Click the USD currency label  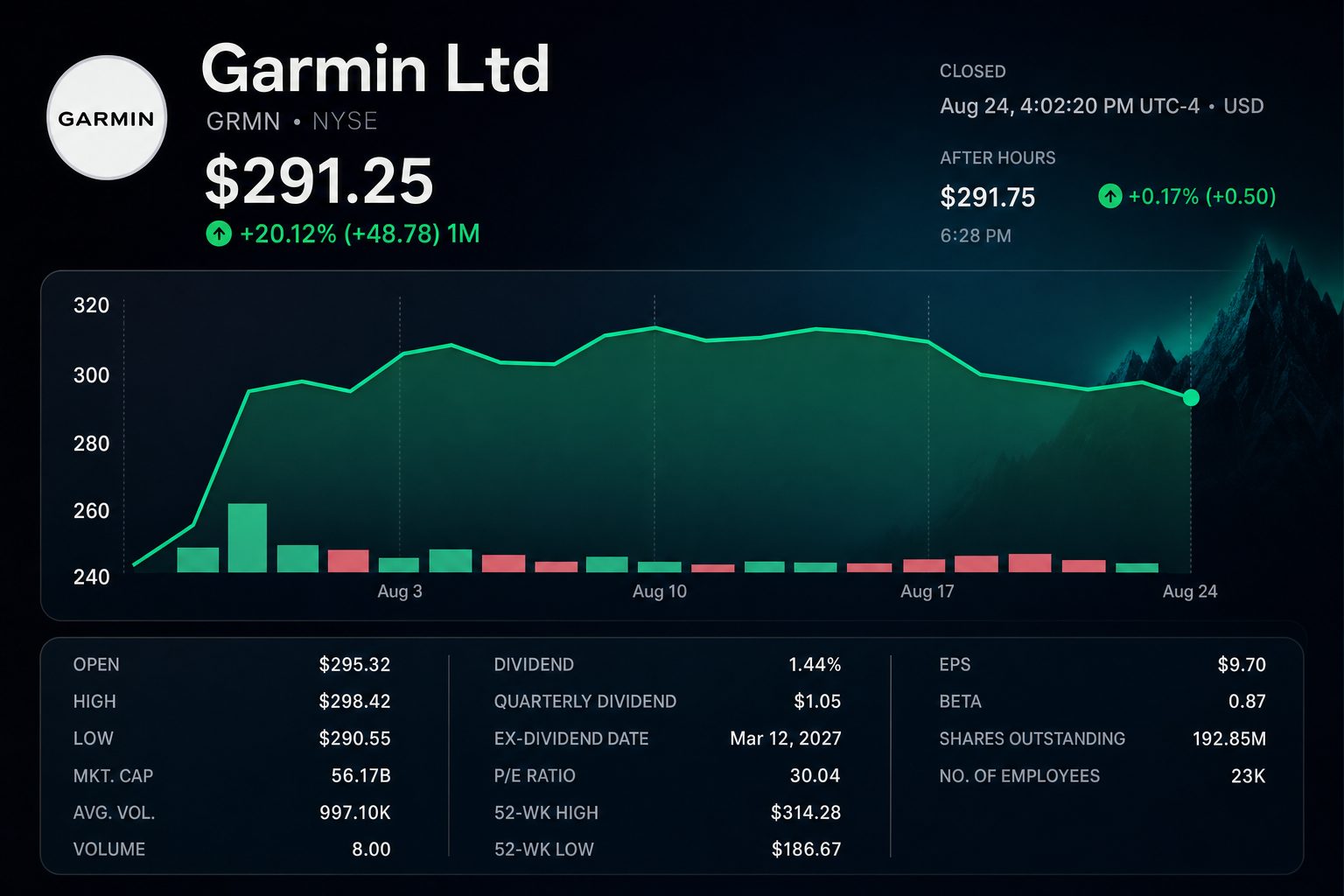tap(1243, 106)
